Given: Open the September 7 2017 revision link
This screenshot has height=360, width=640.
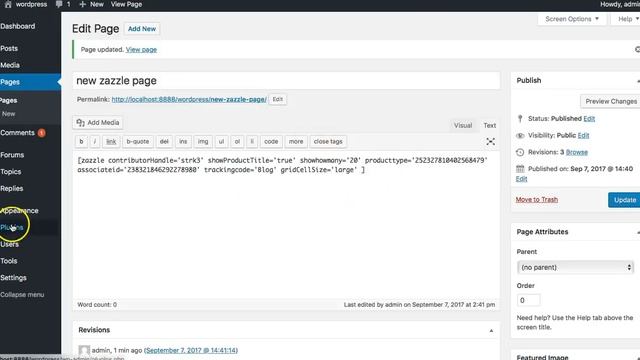Looking at the screenshot, I should 191,351.
